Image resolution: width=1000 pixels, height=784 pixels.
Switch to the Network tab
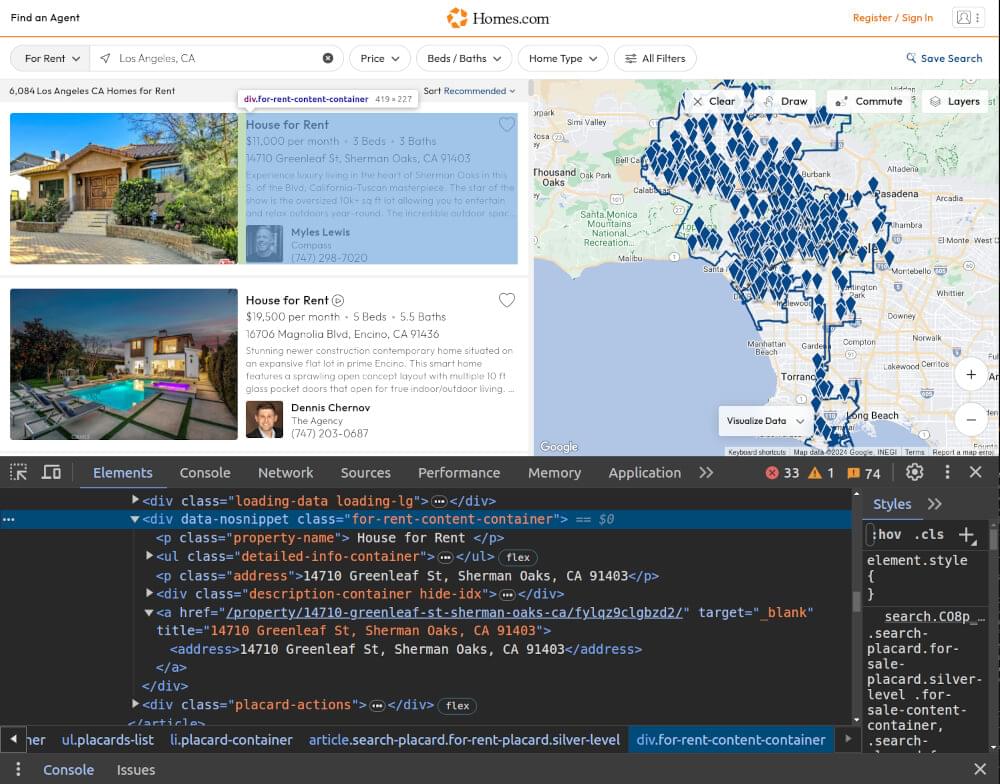285,473
